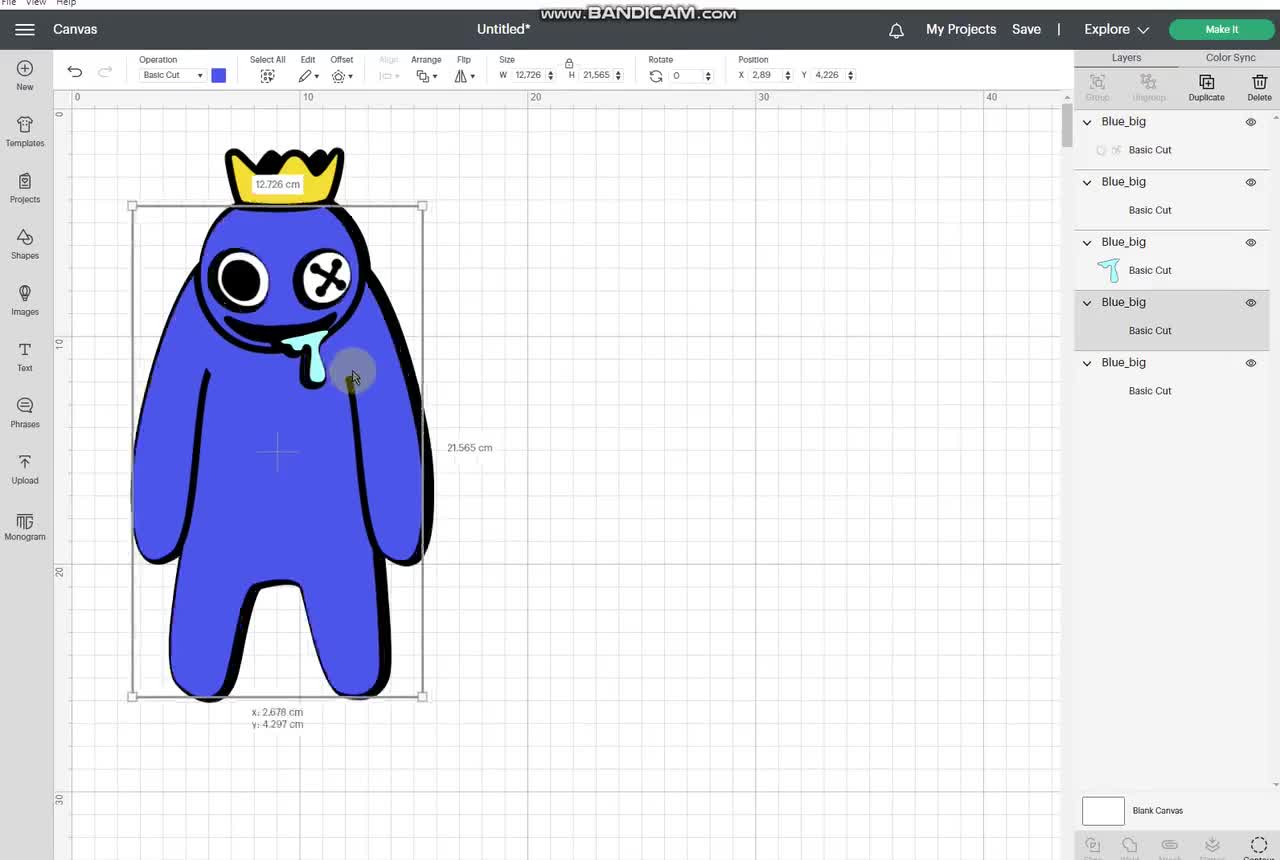Click the Rotate icon
The width and height of the screenshot is (1280, 860).
pos(656,76)
